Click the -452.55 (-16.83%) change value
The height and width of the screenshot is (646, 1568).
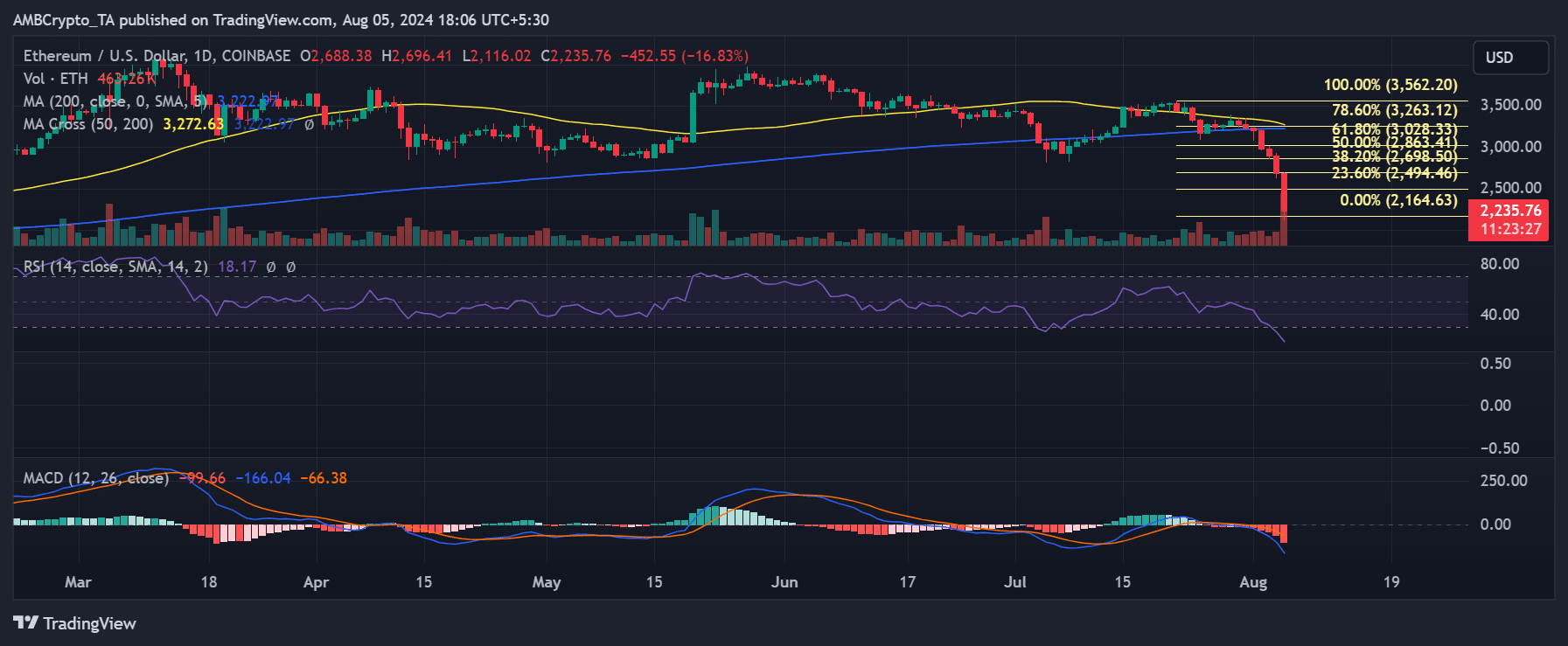[x=685, y=56]
